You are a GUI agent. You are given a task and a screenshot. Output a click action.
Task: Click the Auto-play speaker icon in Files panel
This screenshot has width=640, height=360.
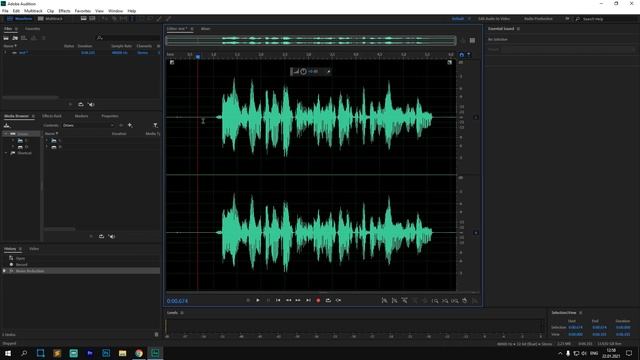[91, 104]
